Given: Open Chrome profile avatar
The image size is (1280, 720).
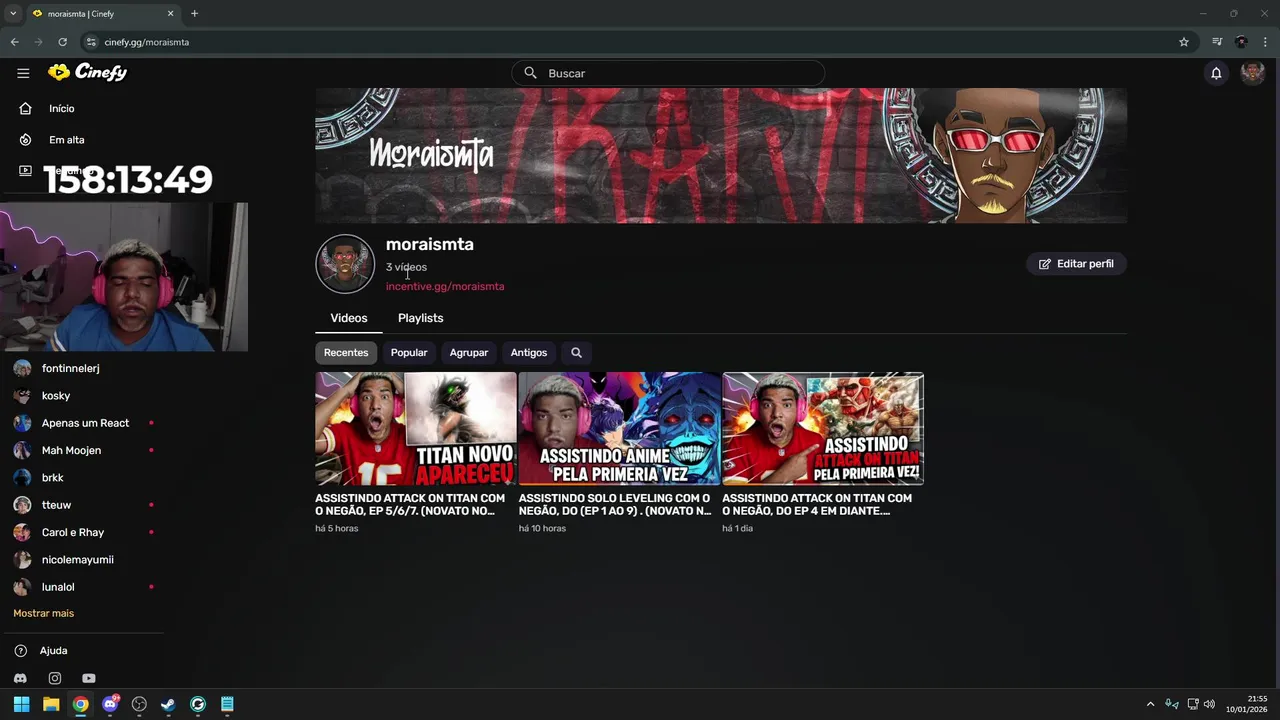Looking at the screenshot, I should (1241, 42).
